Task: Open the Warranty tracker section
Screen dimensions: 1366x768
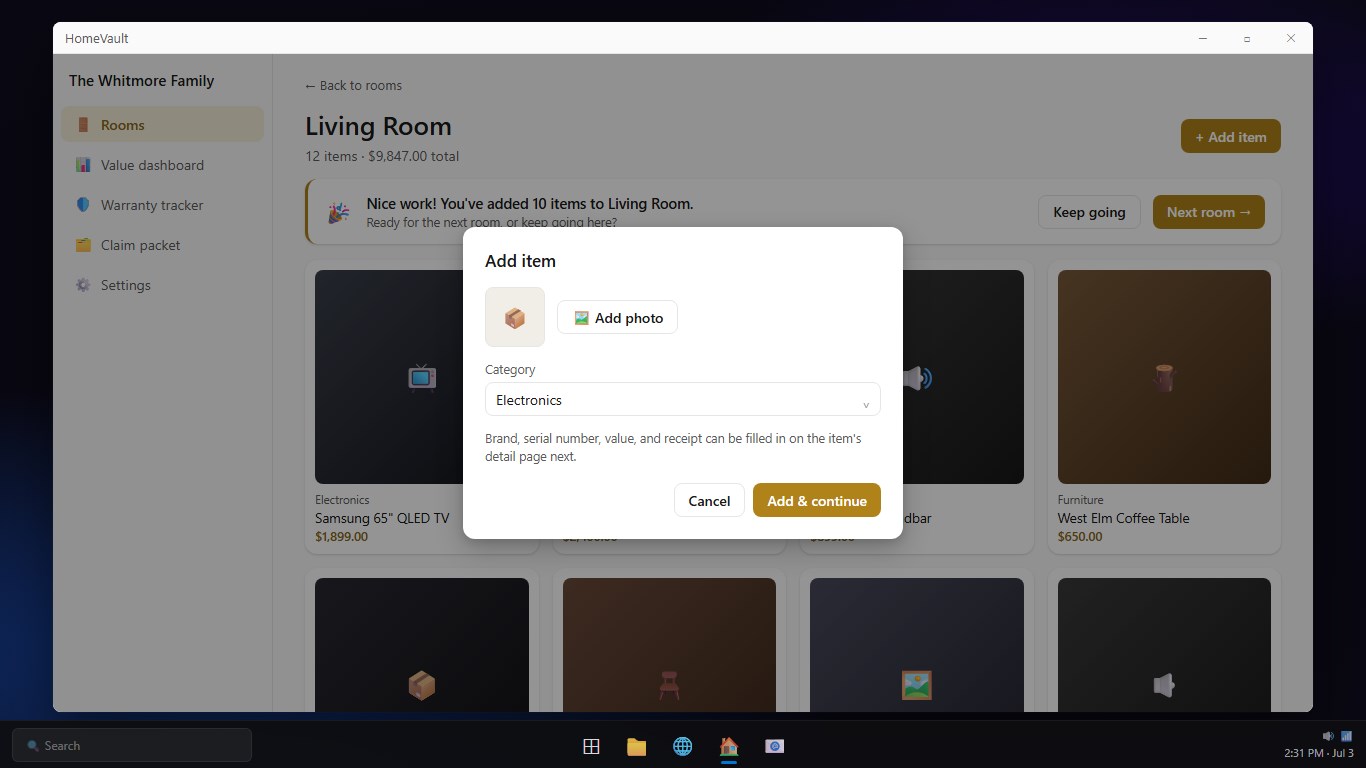Action: (x=162, y=204)
